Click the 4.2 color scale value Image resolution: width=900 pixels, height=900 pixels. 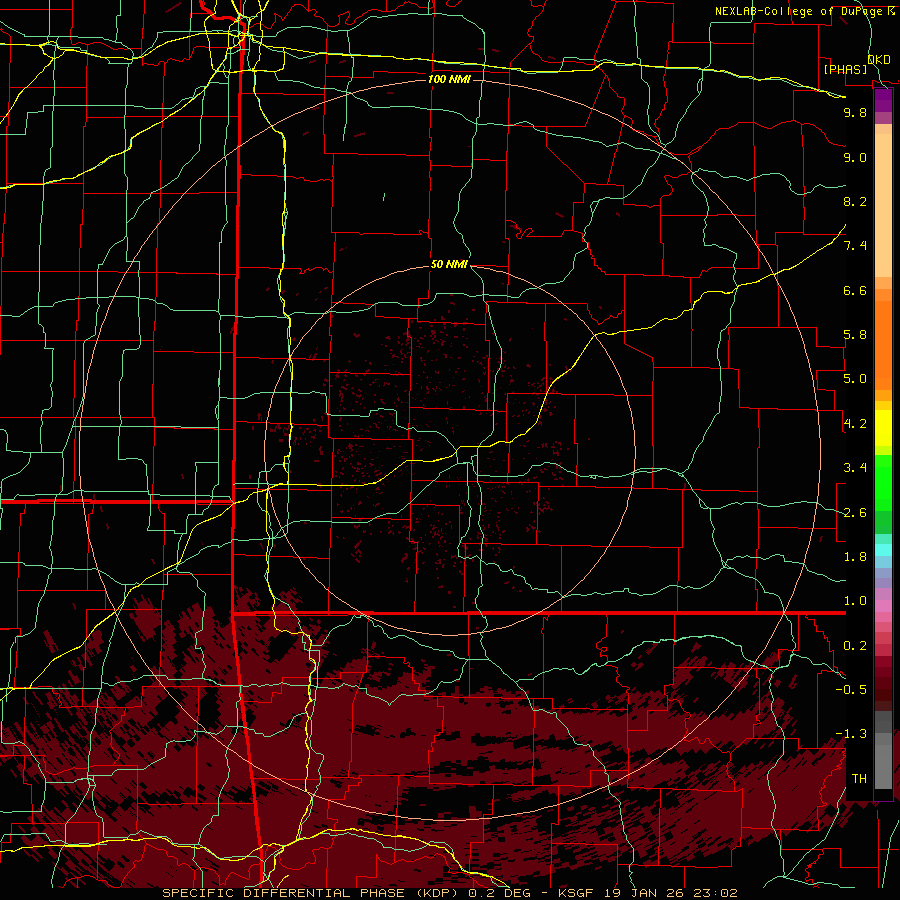tap(855, 424)
